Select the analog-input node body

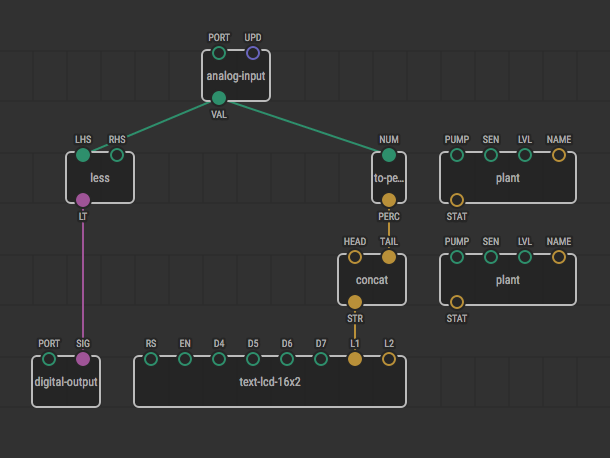[236, 76]
